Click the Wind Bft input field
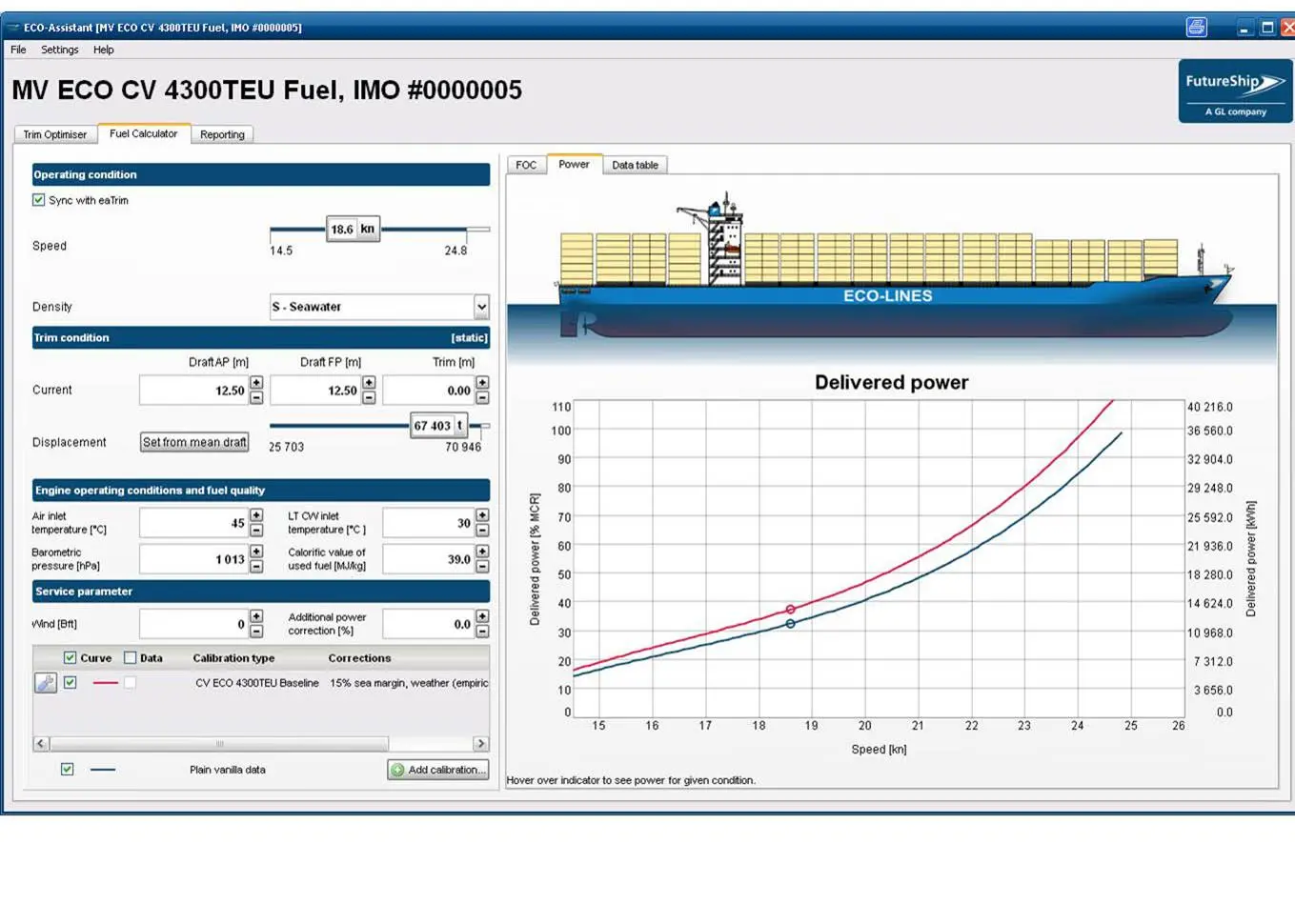Viewport: 1295px width, 924px height. (193, 624)
